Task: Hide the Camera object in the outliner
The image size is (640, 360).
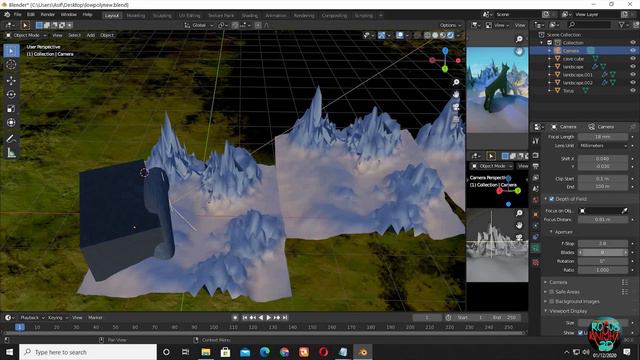Action: [633, 51]
